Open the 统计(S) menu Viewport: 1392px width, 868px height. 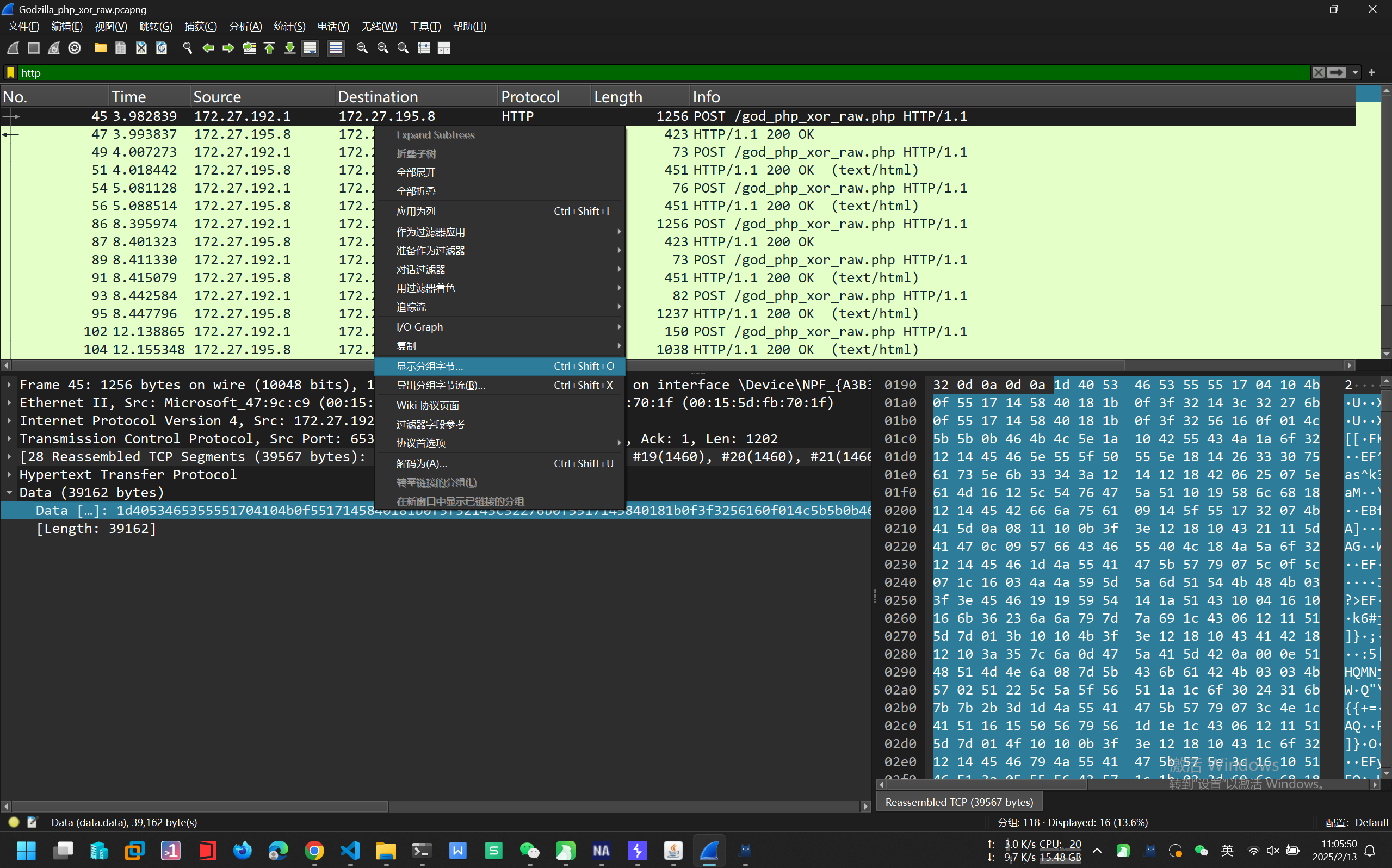[x=289, y=27]
